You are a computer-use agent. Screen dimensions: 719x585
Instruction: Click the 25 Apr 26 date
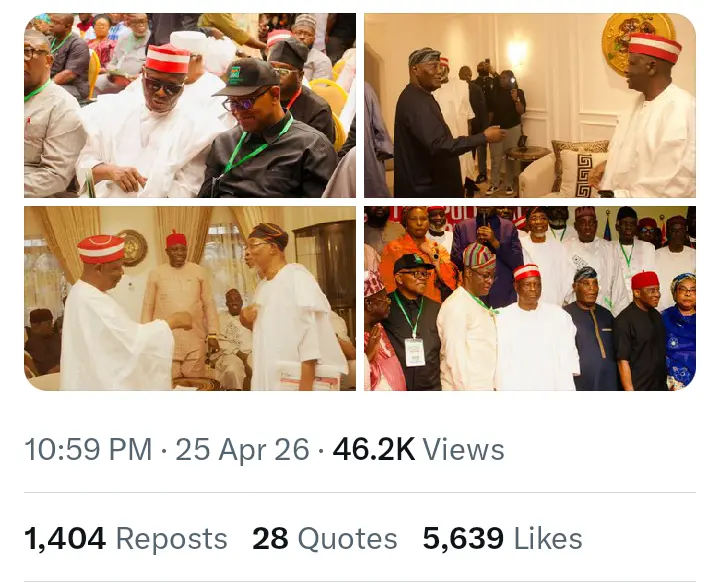(242, 450)
